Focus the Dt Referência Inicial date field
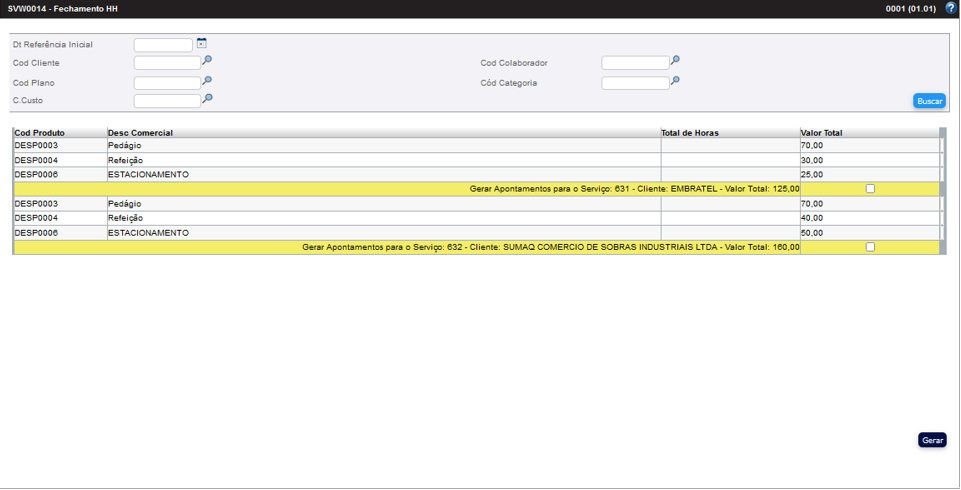Viewport: 961px width, 490px height. pos(163,45)
